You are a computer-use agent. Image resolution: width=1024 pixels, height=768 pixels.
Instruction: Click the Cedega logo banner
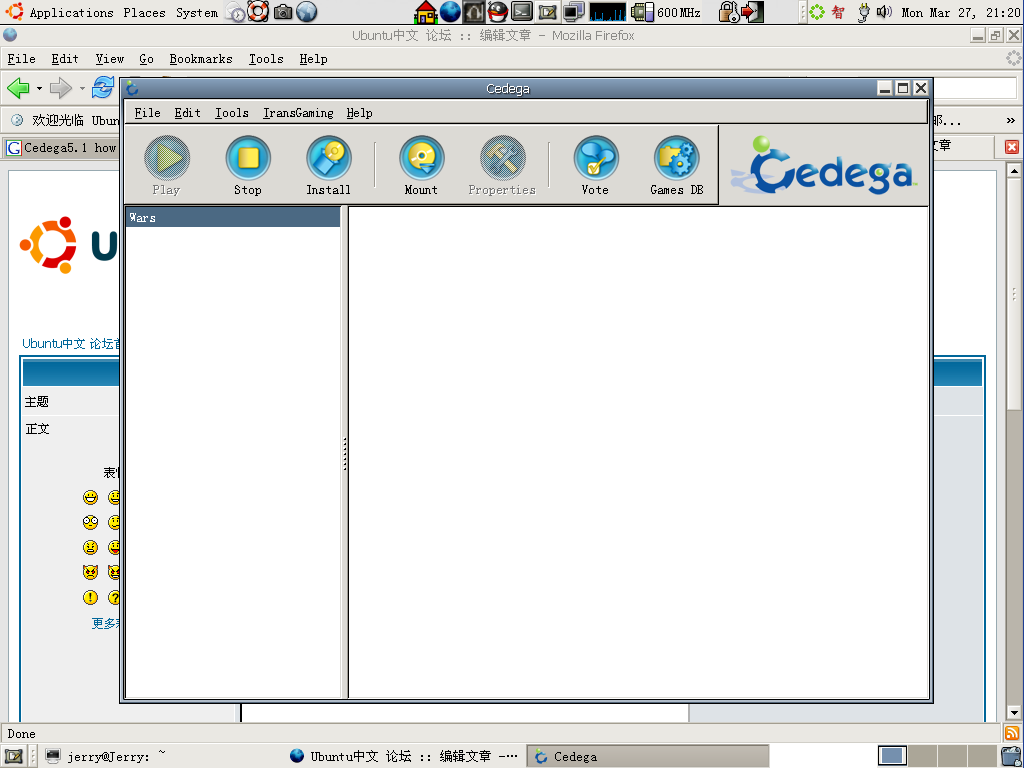(822, 166)
